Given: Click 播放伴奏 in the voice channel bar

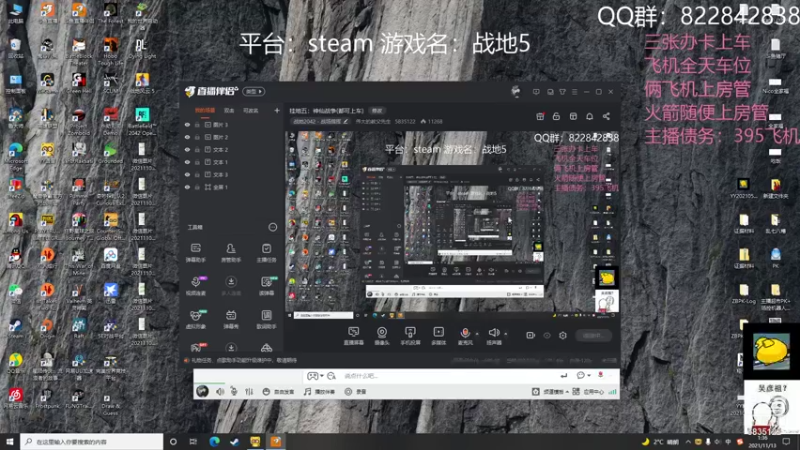Looking at the screenshot, I should [x=320, y=391].
